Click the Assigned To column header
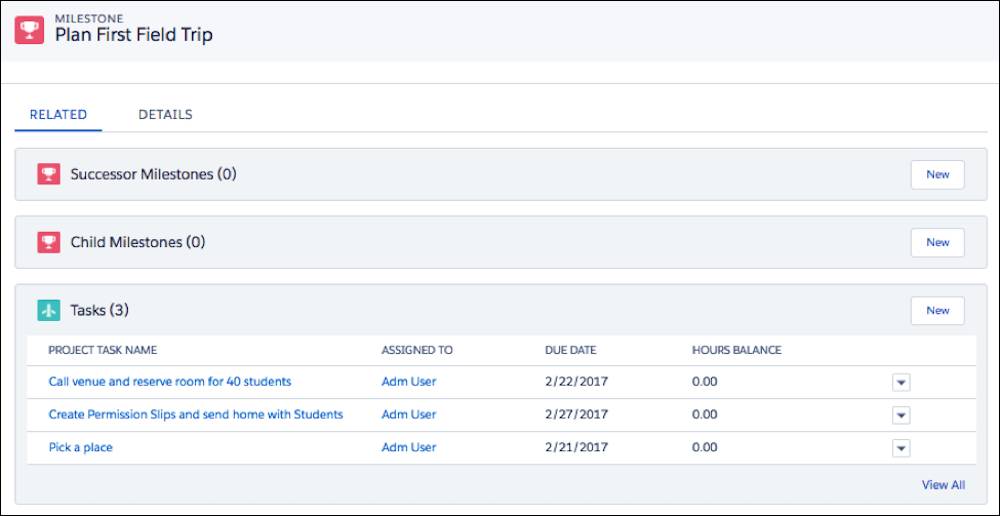 417,350
